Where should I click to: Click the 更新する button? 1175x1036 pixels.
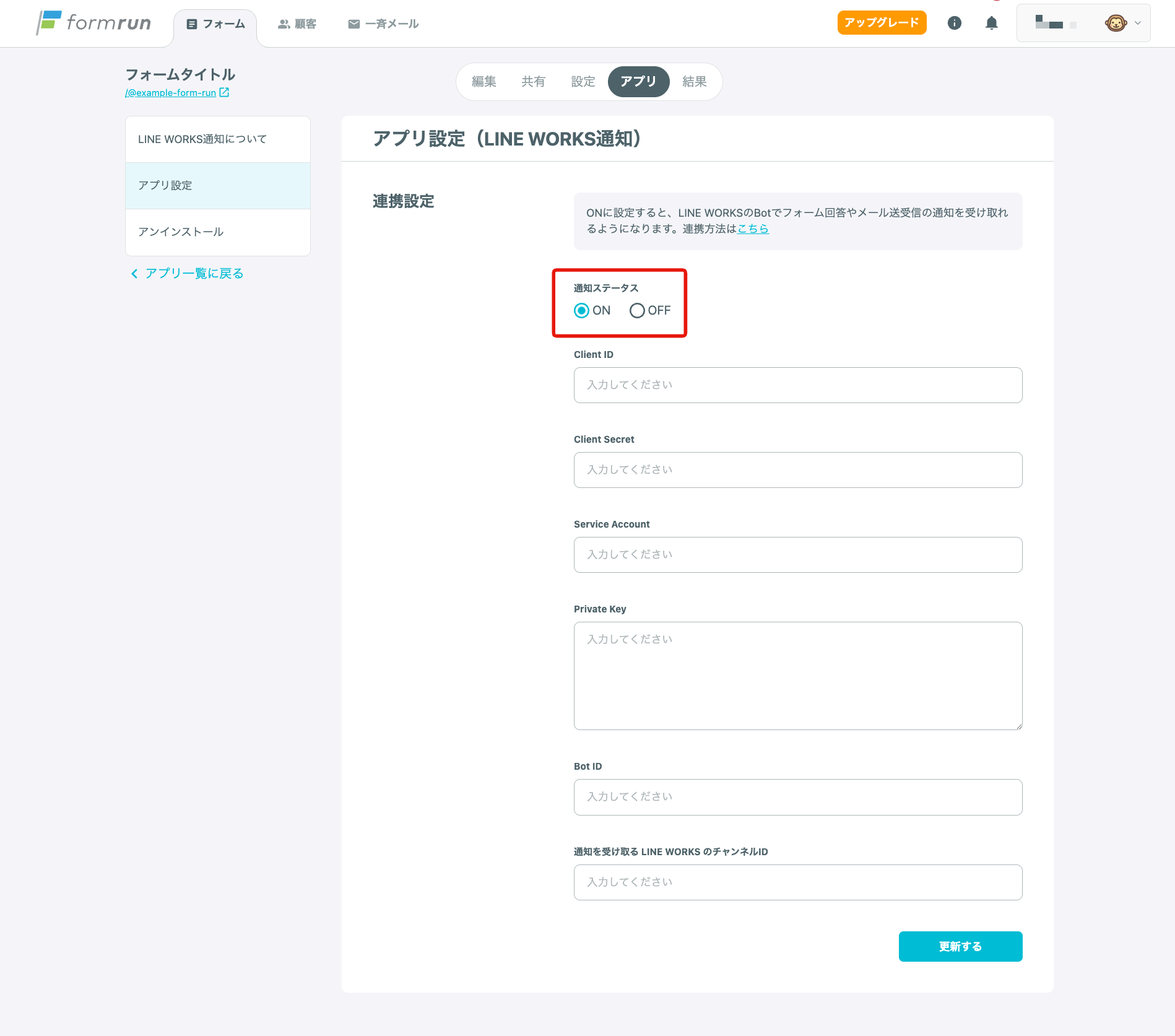click(960, 946)
